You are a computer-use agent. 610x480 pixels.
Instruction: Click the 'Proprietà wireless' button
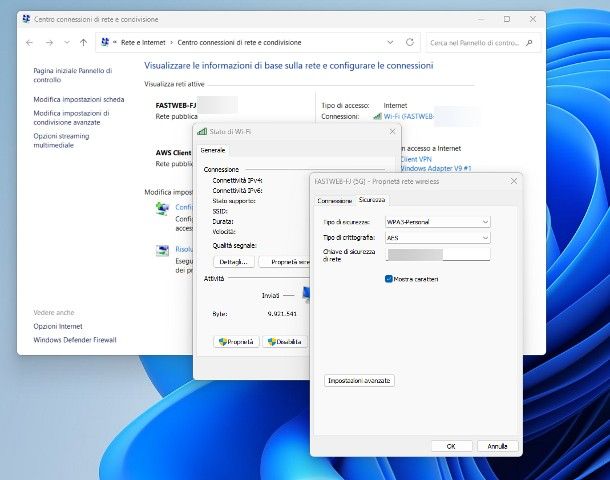[285, 262]
